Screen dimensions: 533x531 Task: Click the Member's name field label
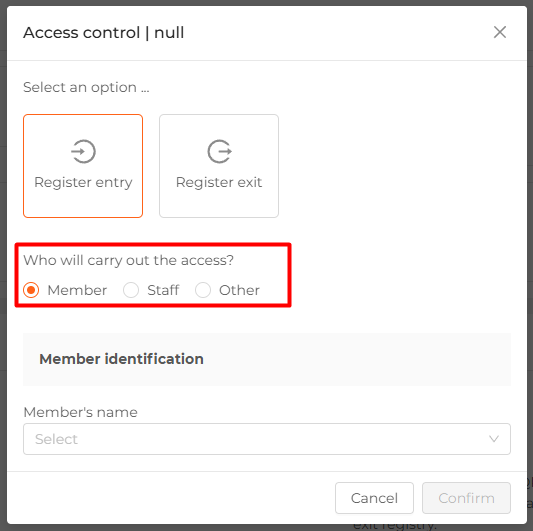(81, 412)
